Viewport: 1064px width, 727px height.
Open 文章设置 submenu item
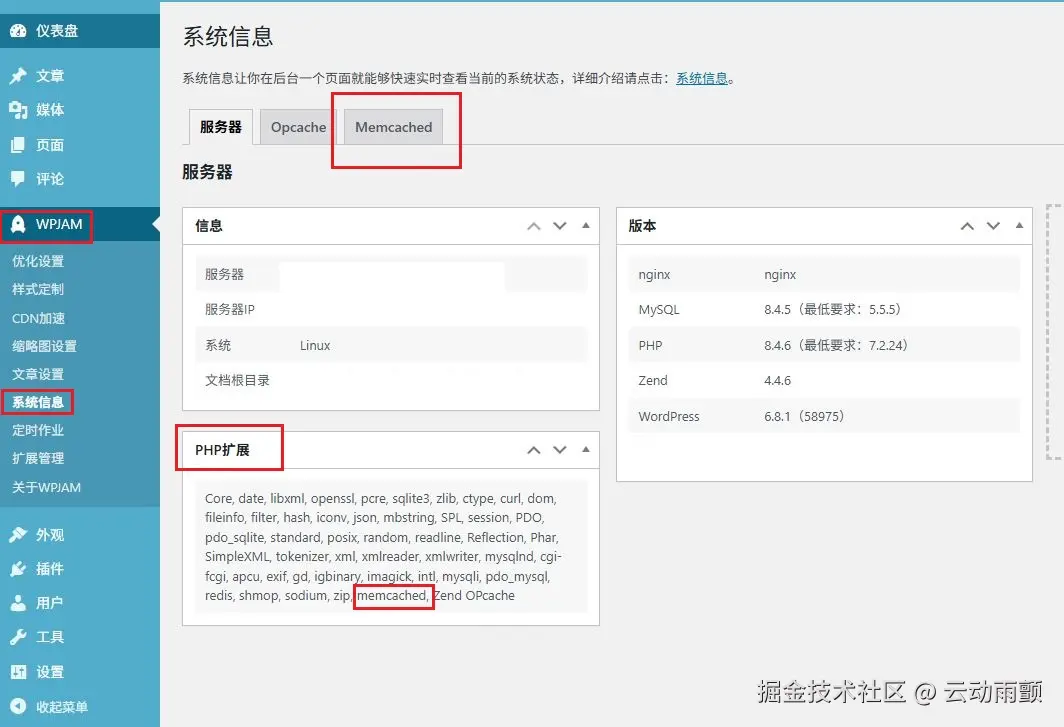click(38, 374)
